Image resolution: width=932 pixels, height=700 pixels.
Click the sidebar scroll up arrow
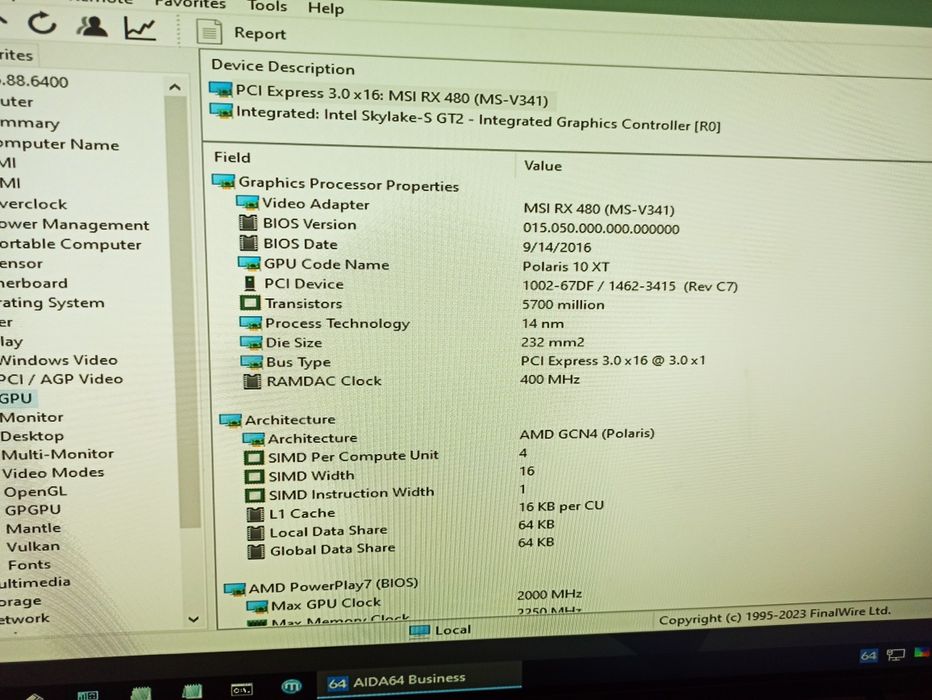pyautogui.click(x=175, y=87)
